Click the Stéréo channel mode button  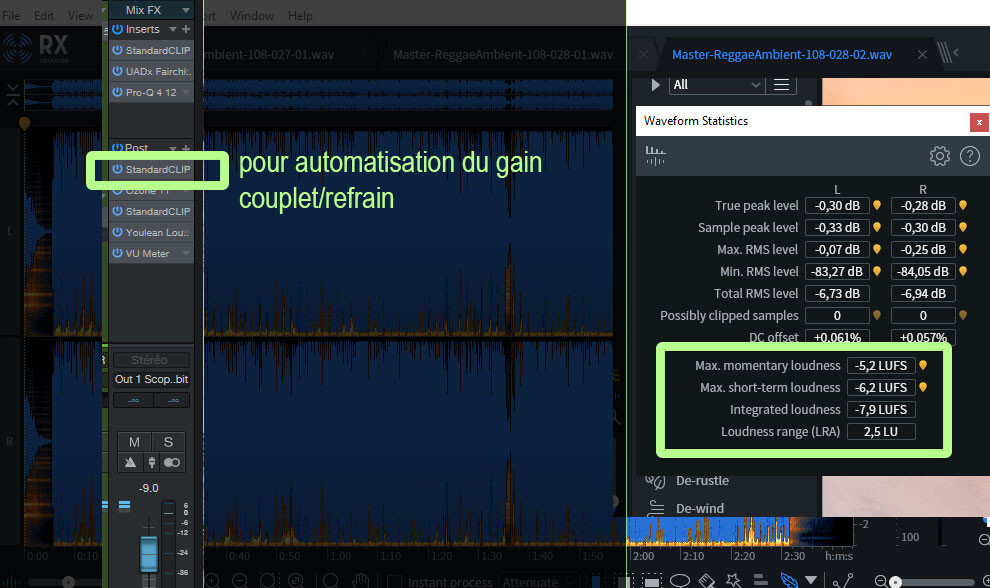(151, 360)
